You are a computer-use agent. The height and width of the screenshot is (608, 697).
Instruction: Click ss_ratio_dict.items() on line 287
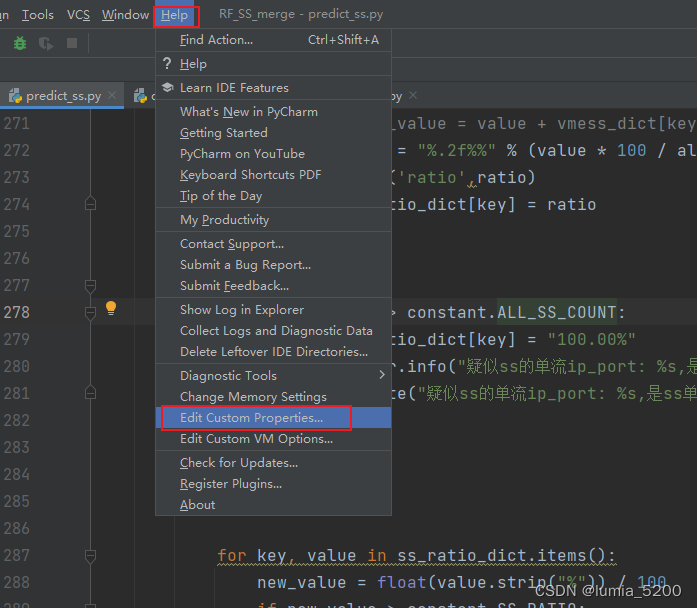501,556
